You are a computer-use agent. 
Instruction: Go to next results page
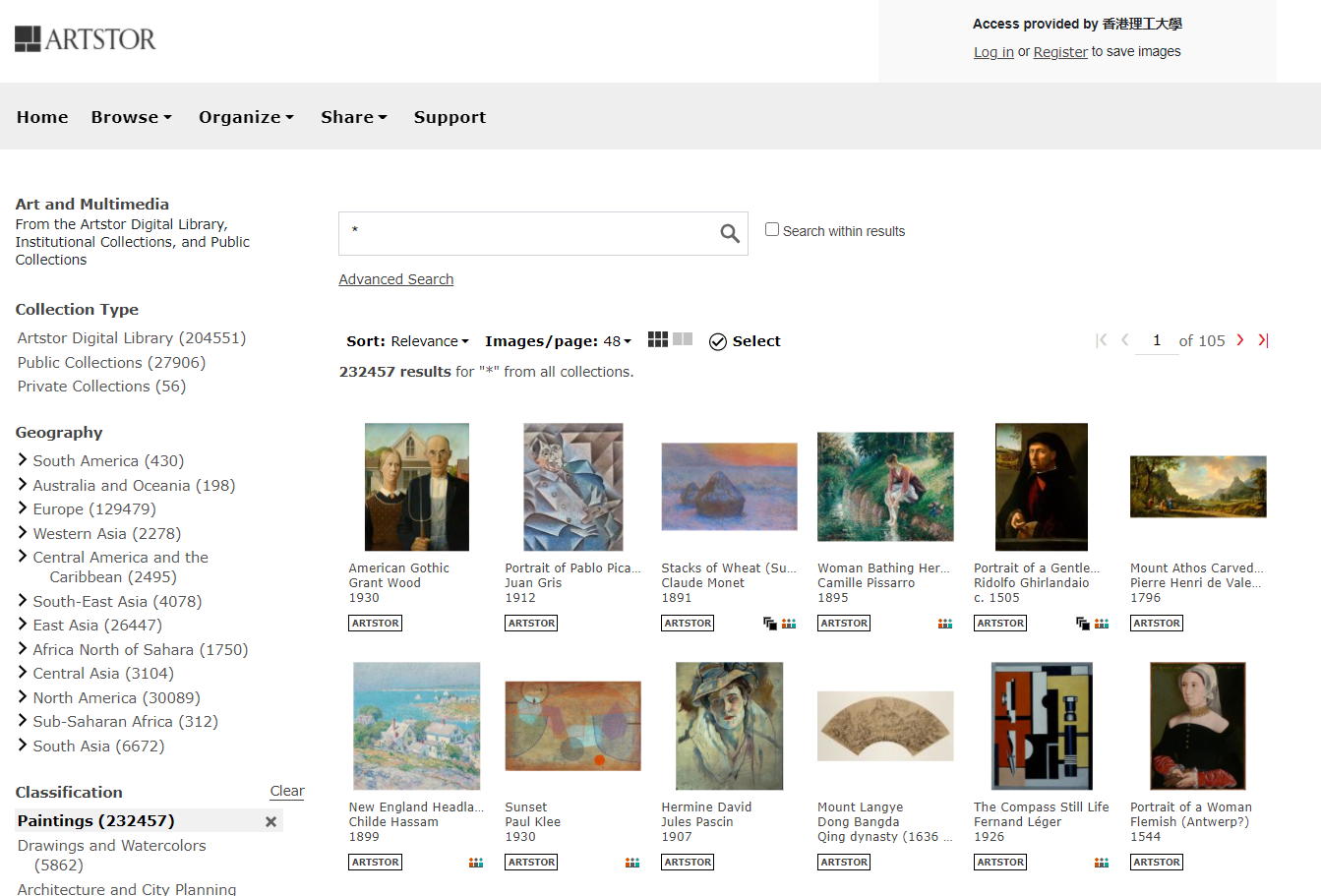tap(1240, 340)
